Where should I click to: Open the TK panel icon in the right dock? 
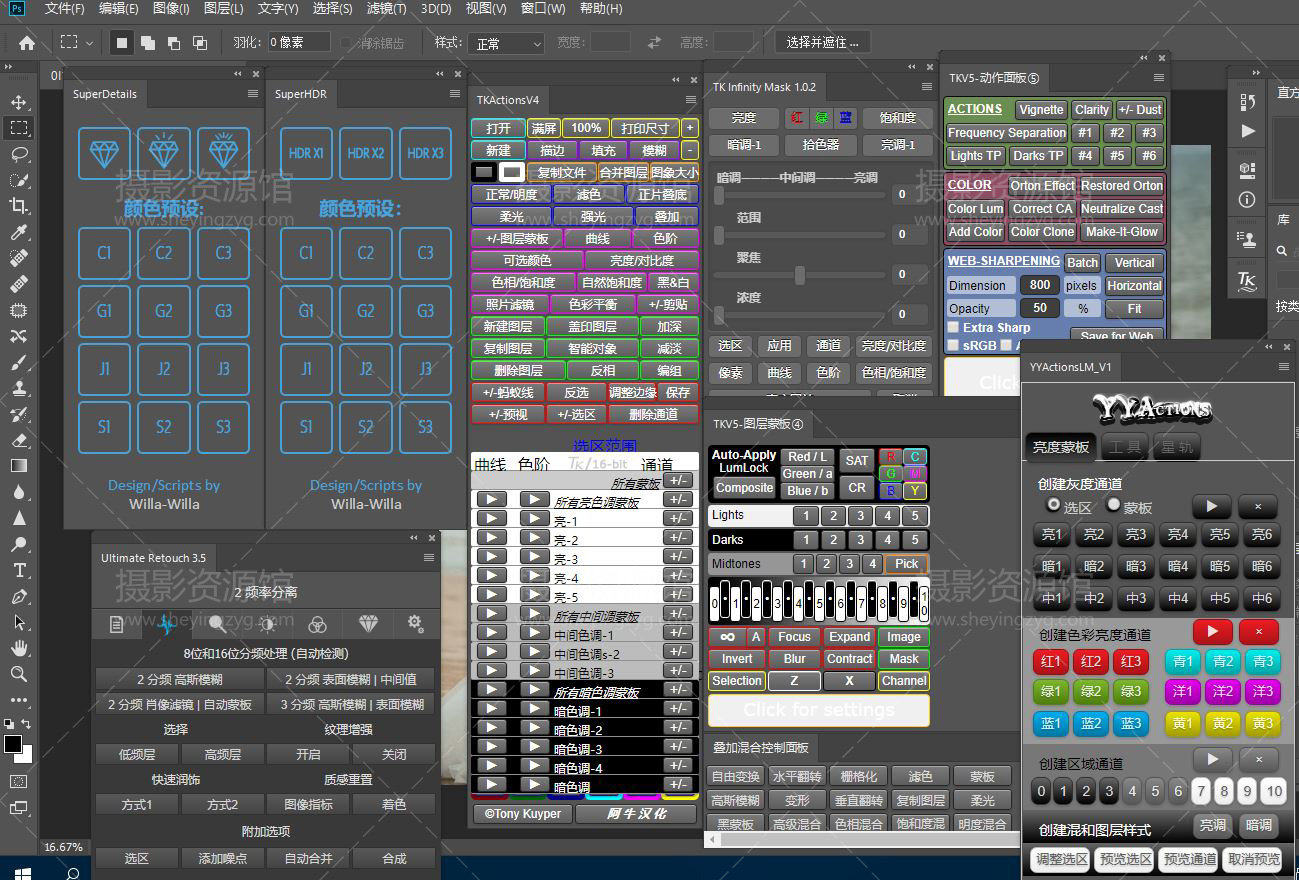pos(1247,281)
